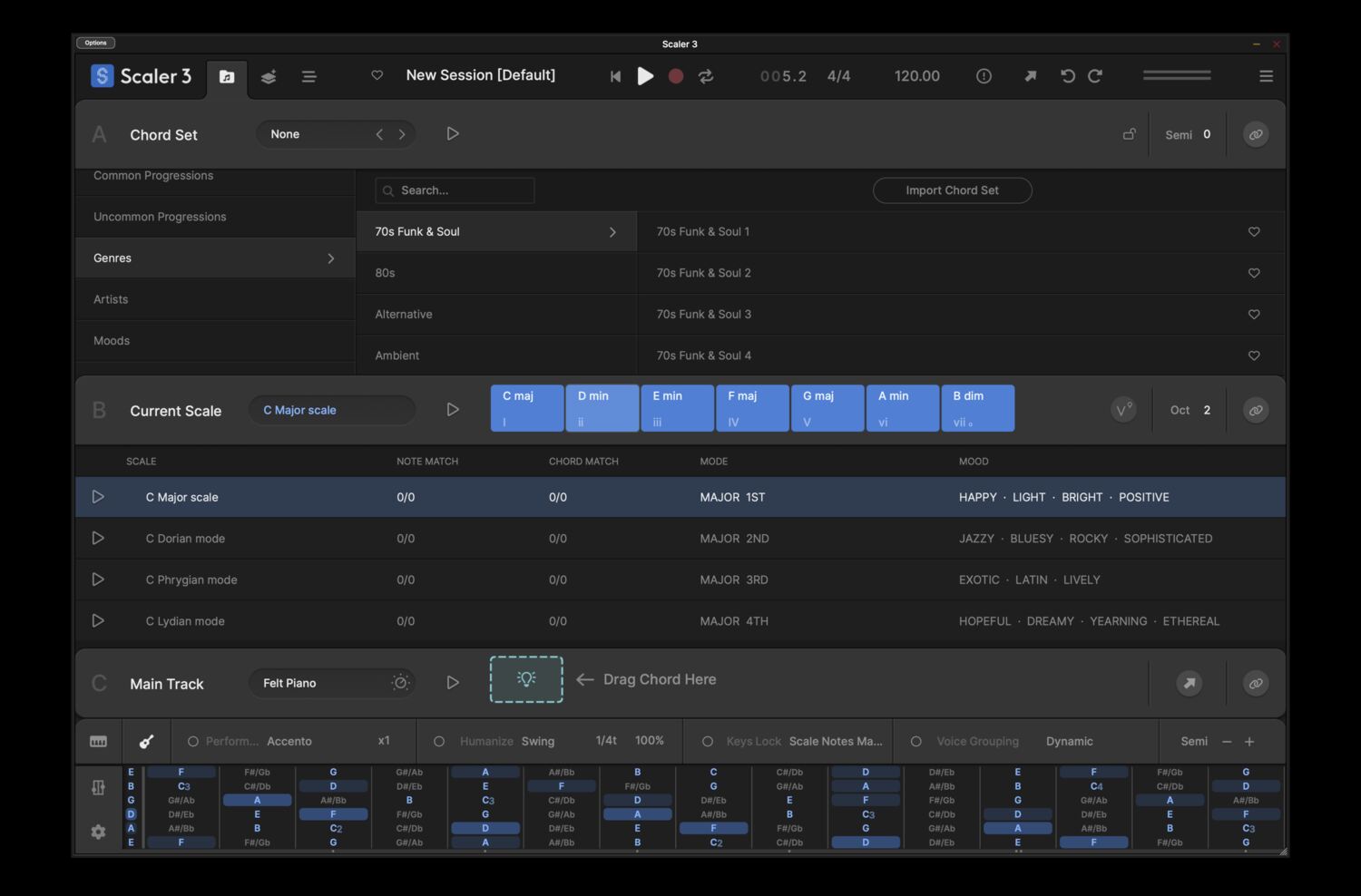Click the chord set search field
Viewport: 1361px width, 896px height.
coord(454,190)
